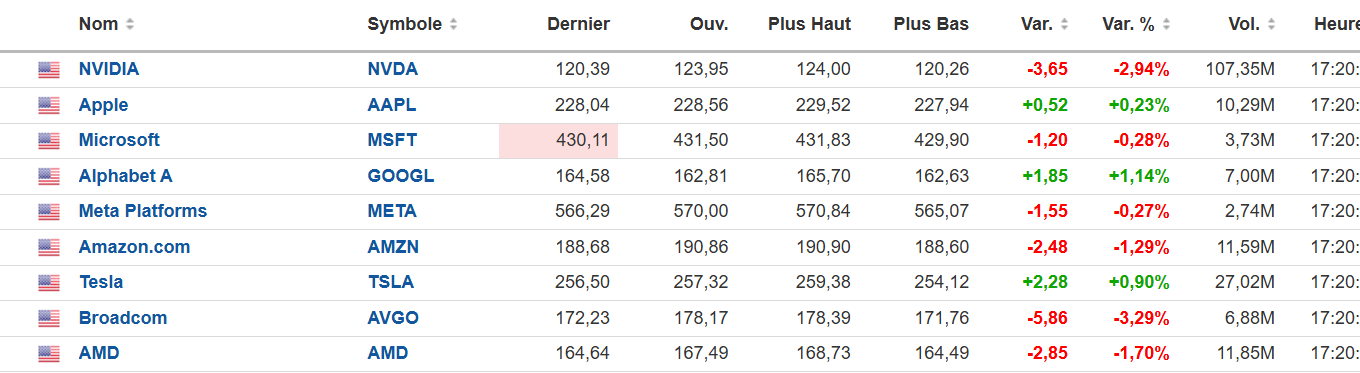Sort table by the Nom column arrows
The image size is (1360, 373).
click(x=130, y=24)
